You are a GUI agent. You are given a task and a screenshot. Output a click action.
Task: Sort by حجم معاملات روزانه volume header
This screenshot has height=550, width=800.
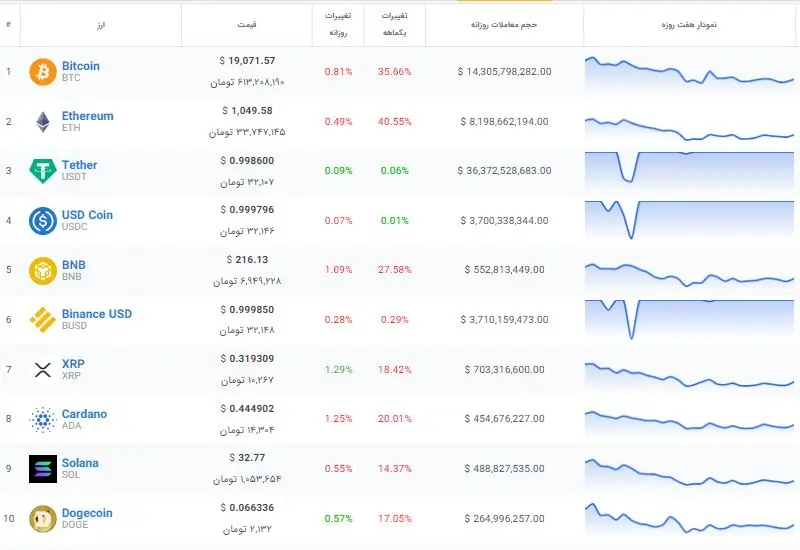click(504, 24)
